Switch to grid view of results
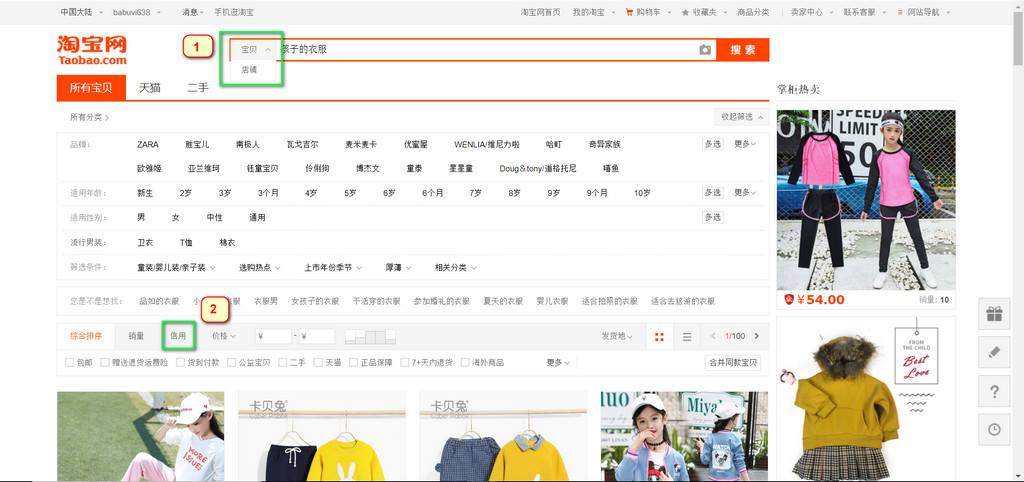The height and width of the screenshot is (482, 1024). pyautogui.click(x=659, y=336)
